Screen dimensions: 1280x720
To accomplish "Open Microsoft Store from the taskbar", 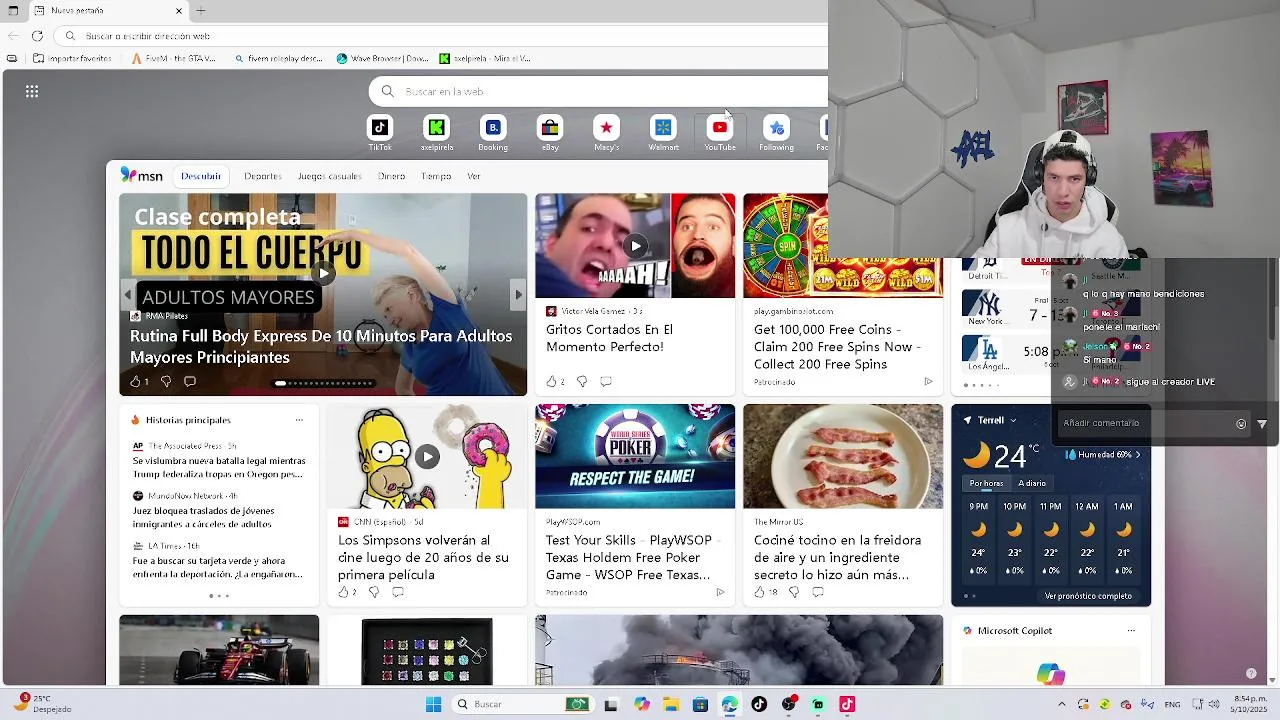I will point(700,704).
